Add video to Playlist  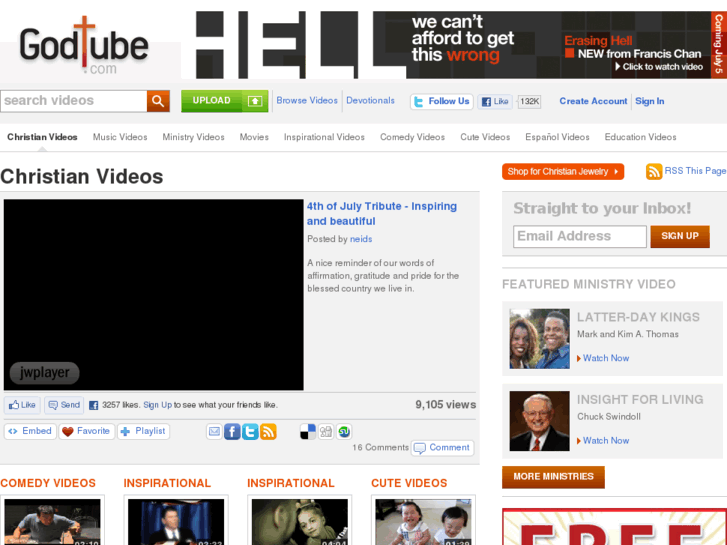coord(143,431)
